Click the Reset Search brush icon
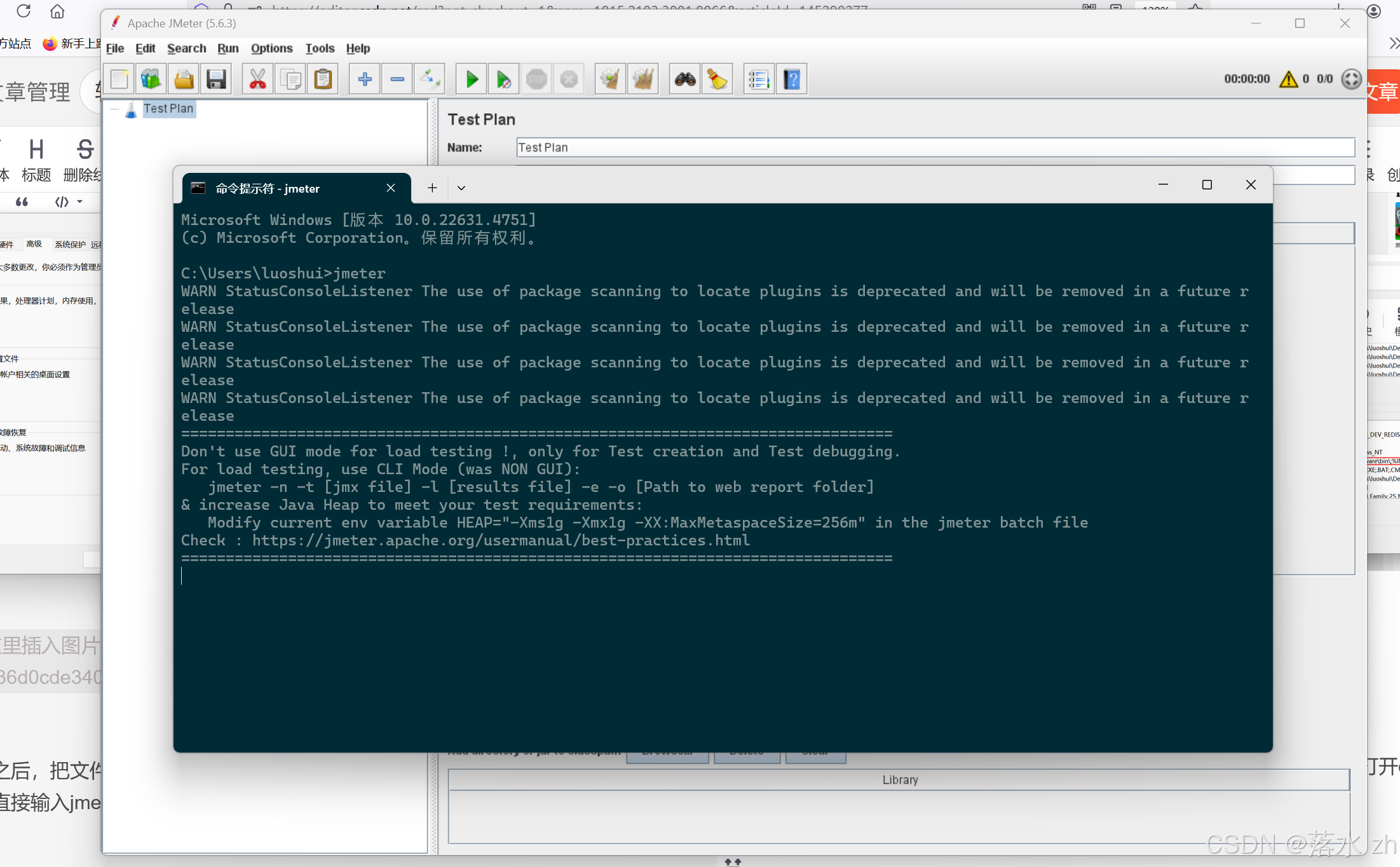The height and width of the screenshot is (867, 1400). [x=717, y=79]
